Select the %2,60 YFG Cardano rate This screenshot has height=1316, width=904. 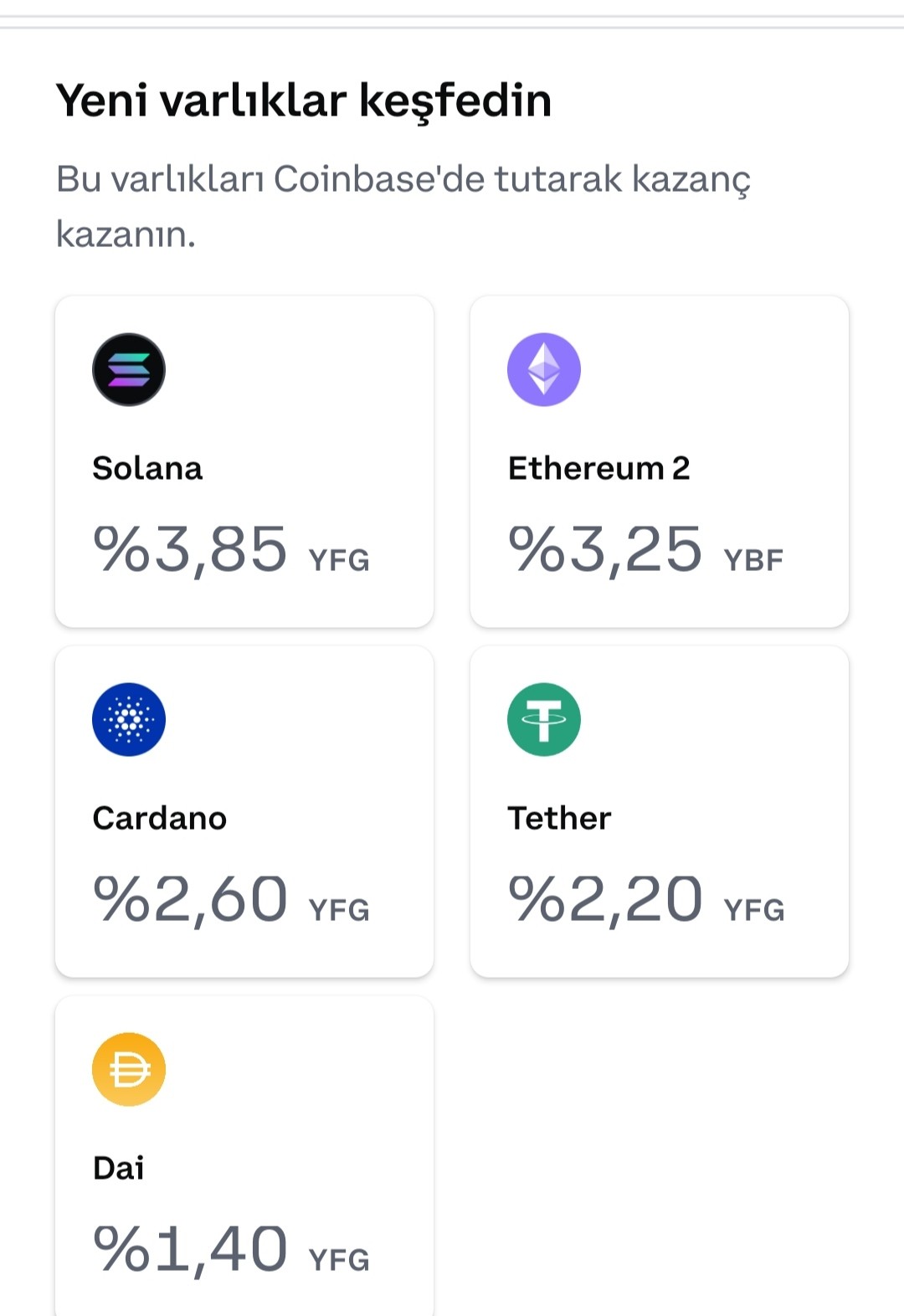232,900
